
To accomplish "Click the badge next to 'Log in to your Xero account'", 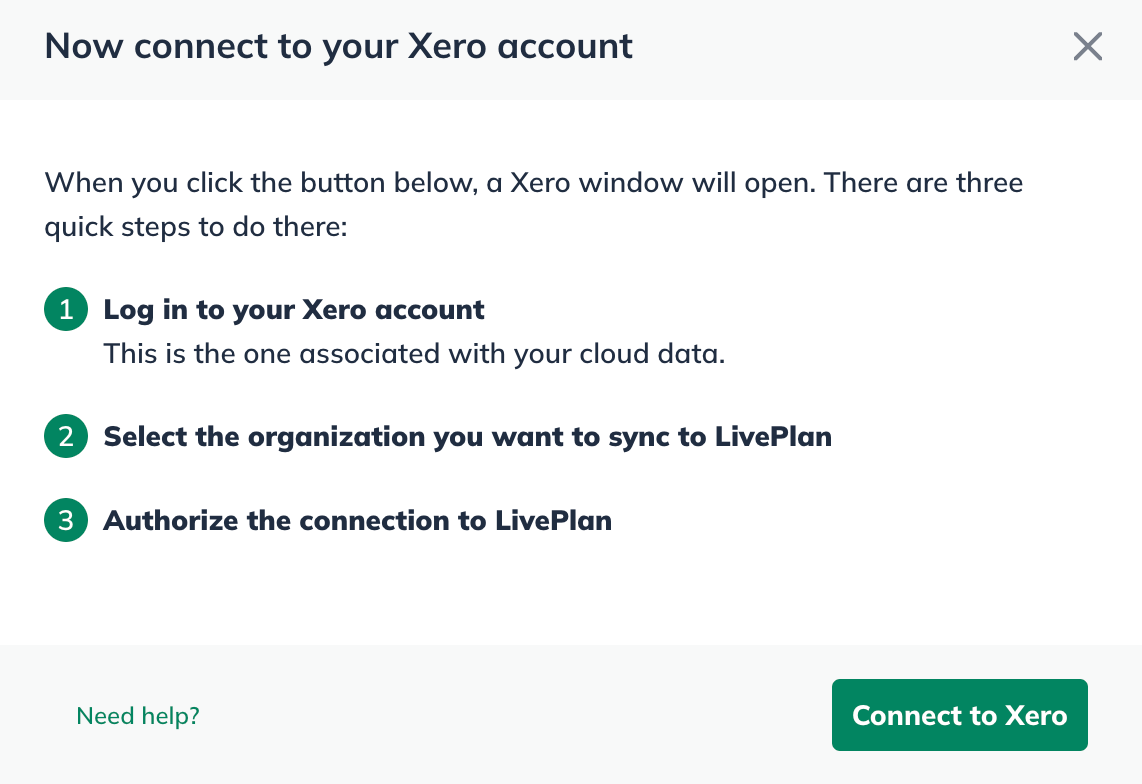I will pyautogui.click(x=65, y=309).
